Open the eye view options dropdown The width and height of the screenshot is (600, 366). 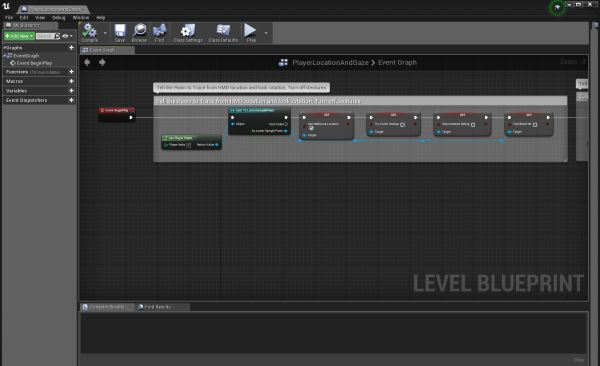pos(67,36)
